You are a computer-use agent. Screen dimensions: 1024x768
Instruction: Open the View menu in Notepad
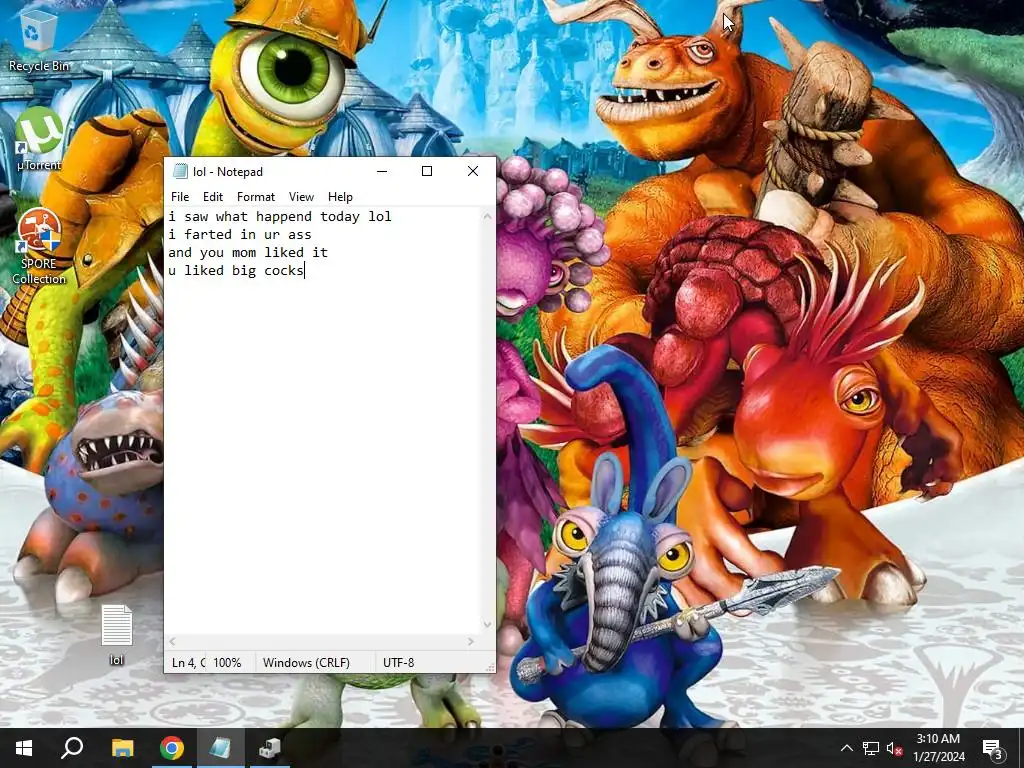point(301,197)
